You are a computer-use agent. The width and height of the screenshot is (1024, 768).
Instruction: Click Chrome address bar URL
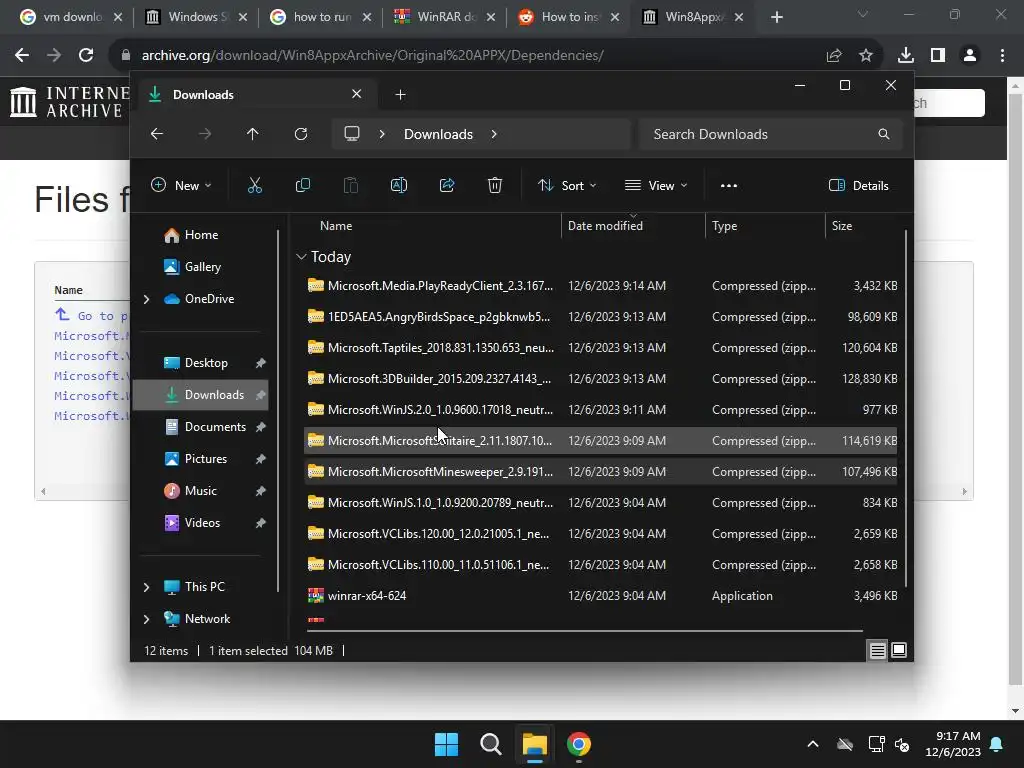point(372,56)
